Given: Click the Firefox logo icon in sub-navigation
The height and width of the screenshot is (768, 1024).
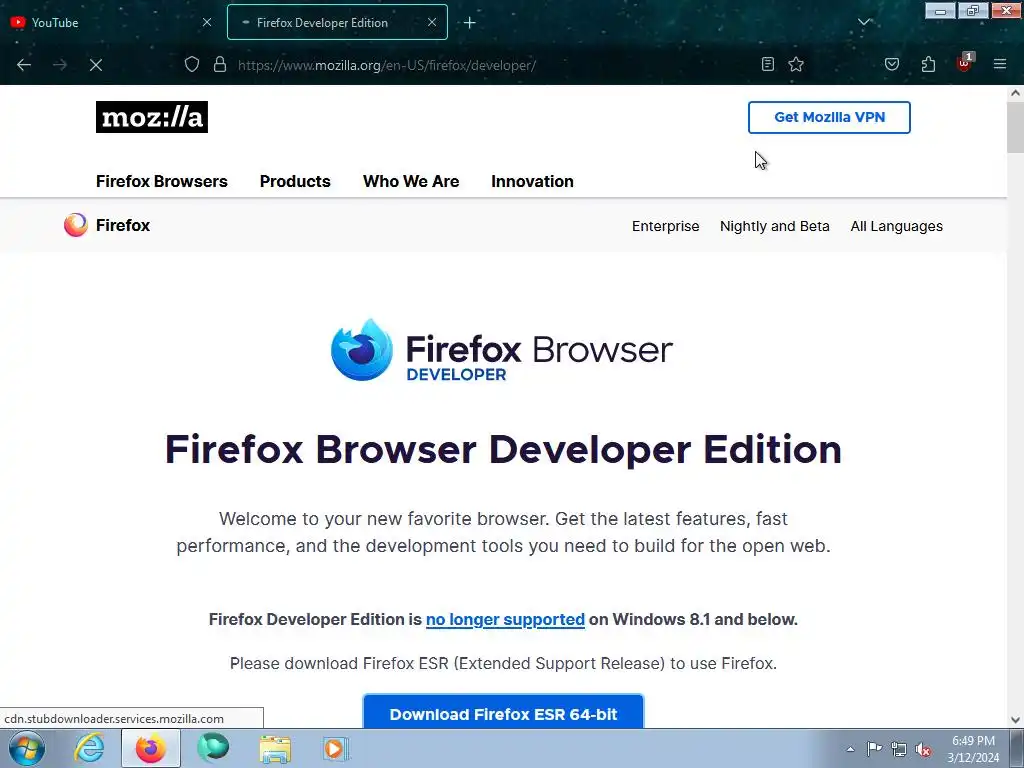Looking at the screenshot, I should click(76, 225).
